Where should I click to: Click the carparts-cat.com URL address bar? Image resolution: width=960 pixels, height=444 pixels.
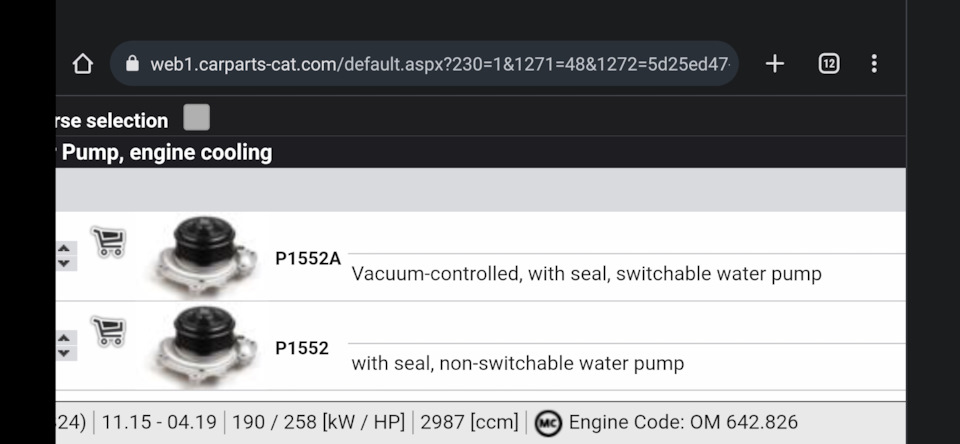pyautogui.click(x=439, y=64)
